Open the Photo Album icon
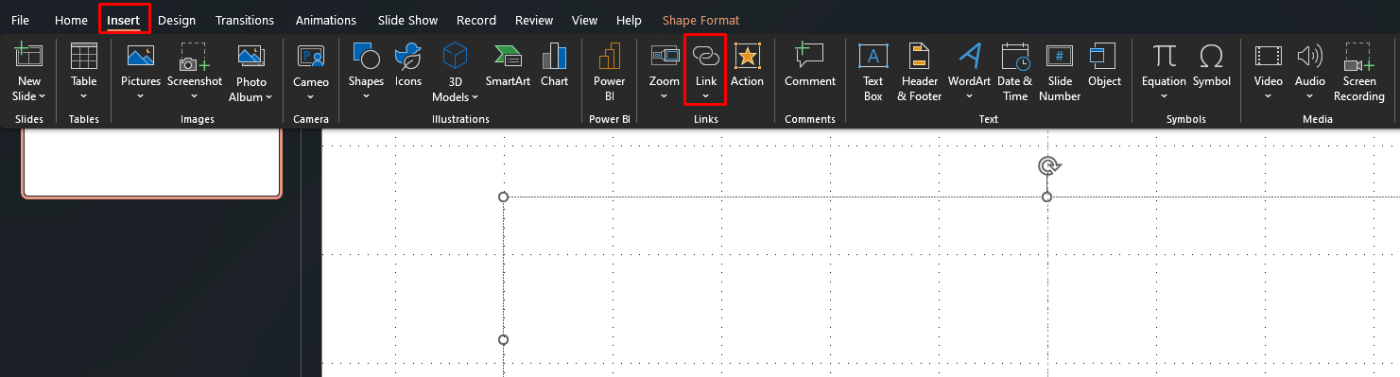The width and height of the screenshot is (1400, 377). point(251,56)
